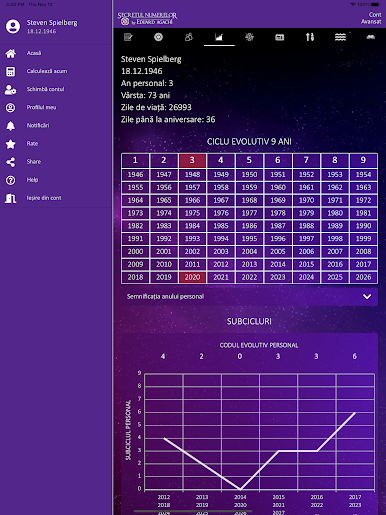Click the chart low point at 2014
This screenshot has height=515, width=386.
point(240,489)
